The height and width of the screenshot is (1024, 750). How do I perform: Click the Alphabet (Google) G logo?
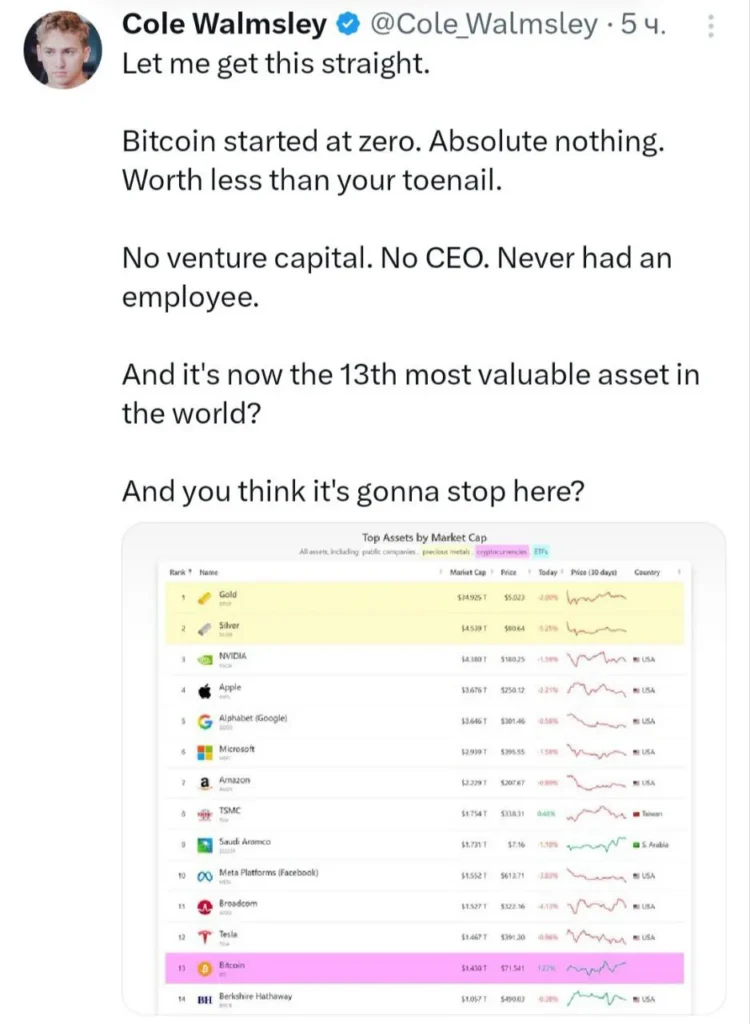click(204, 722)
